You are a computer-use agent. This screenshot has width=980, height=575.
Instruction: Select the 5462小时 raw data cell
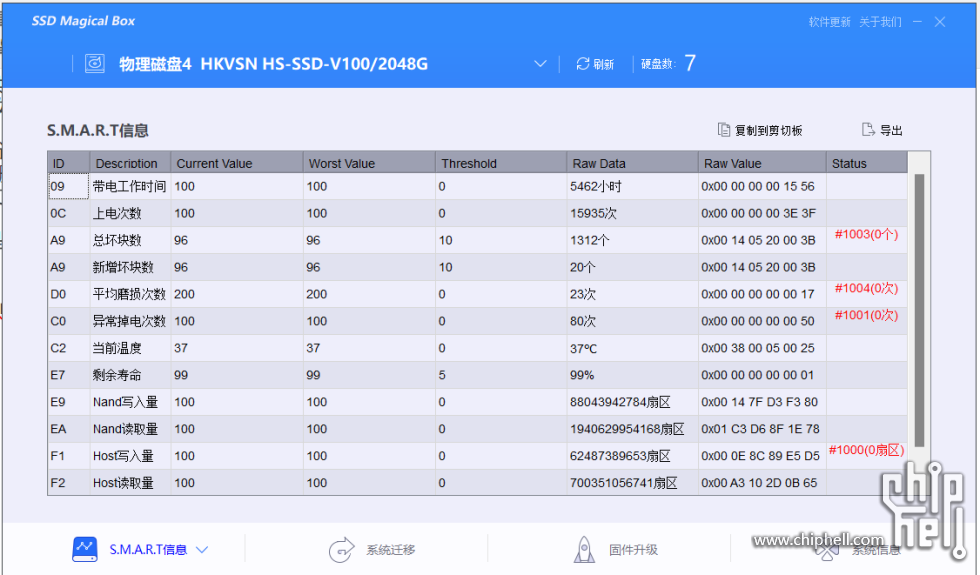[632, 186]
